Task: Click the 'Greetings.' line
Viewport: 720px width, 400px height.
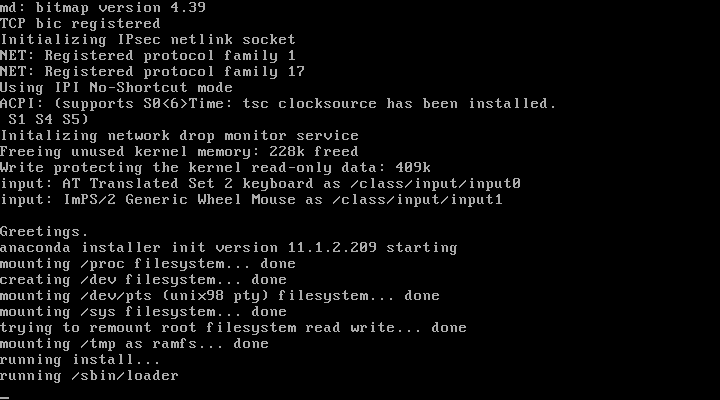Action: [x=44, y=232]
